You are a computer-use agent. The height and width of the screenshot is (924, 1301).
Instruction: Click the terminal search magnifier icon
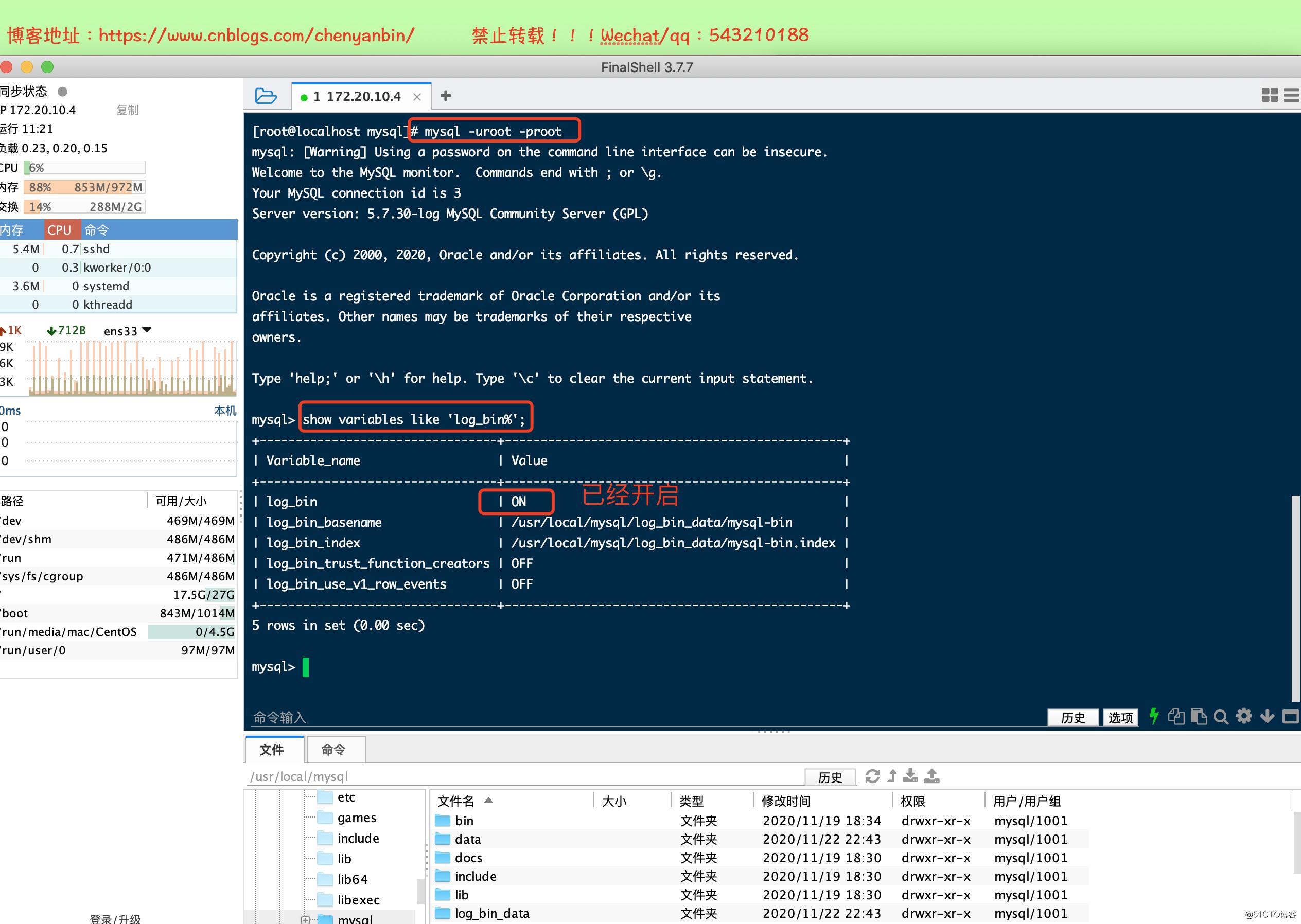point(1220,717)
